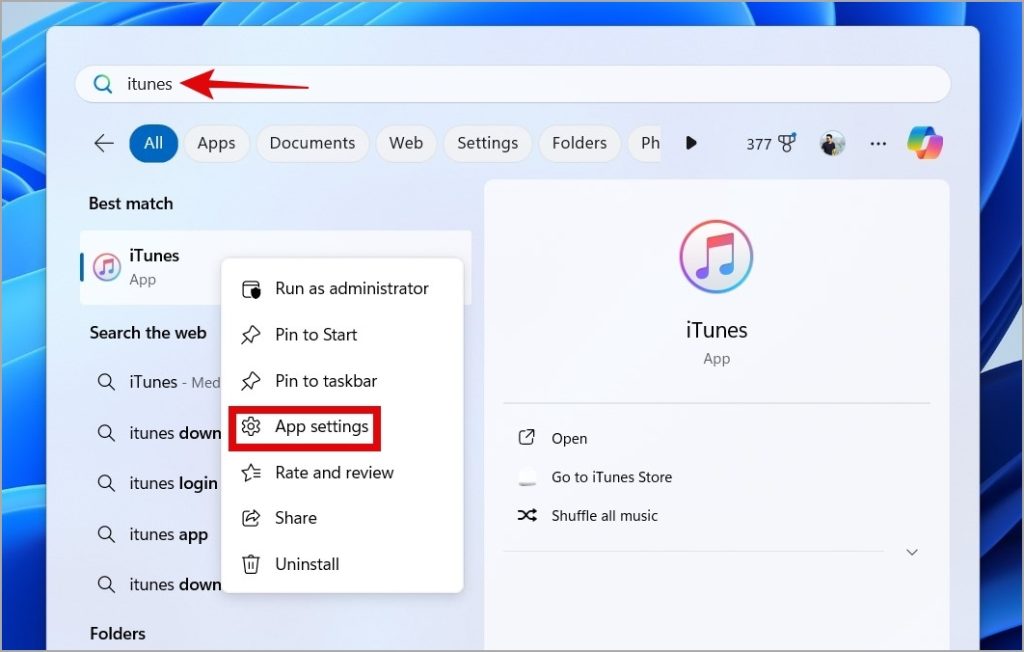Click the magnifier beside itunes app

pyautogui.click(x=106, y=534)
